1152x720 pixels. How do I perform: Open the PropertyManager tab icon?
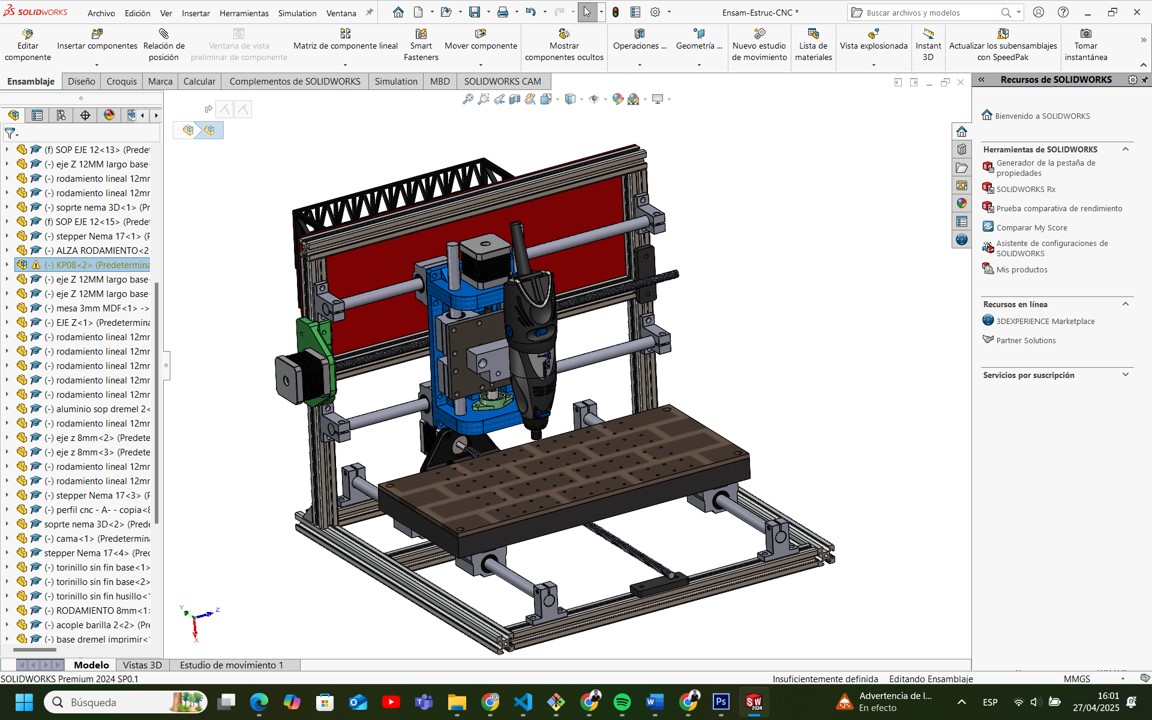[37, 115]
